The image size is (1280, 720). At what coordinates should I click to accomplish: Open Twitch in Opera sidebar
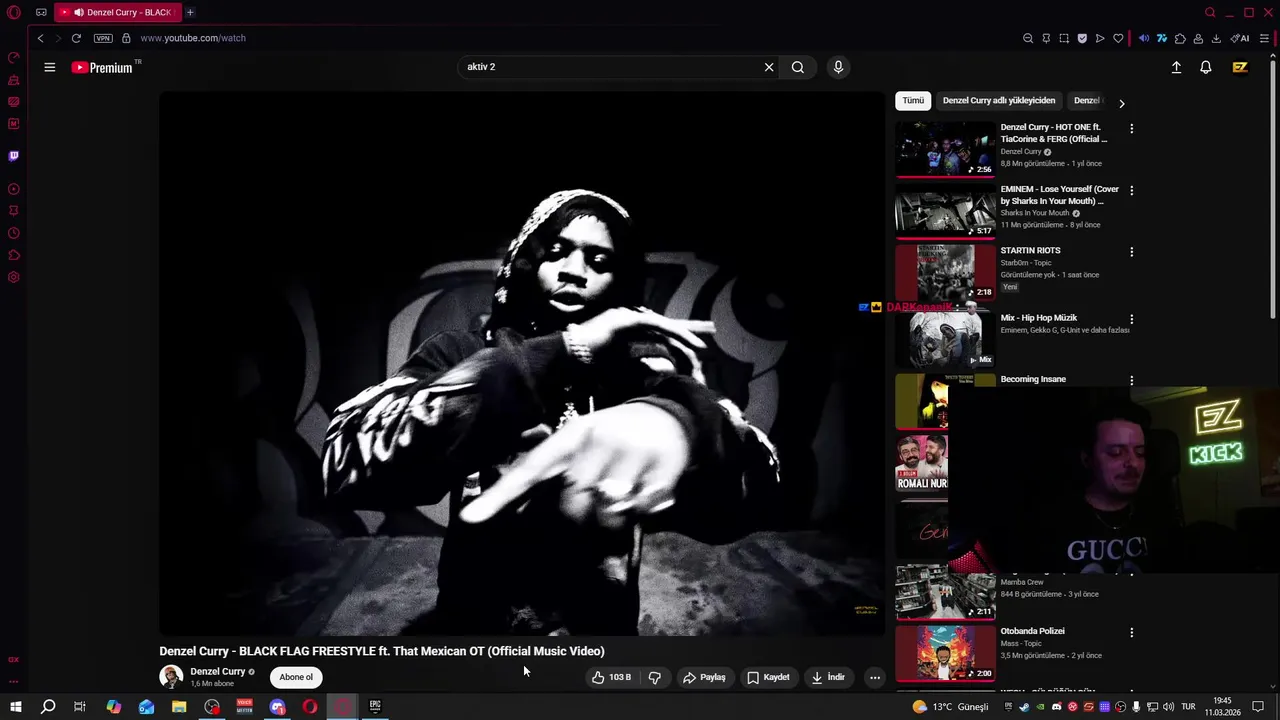pyautogui.click(x=14, y=156)
